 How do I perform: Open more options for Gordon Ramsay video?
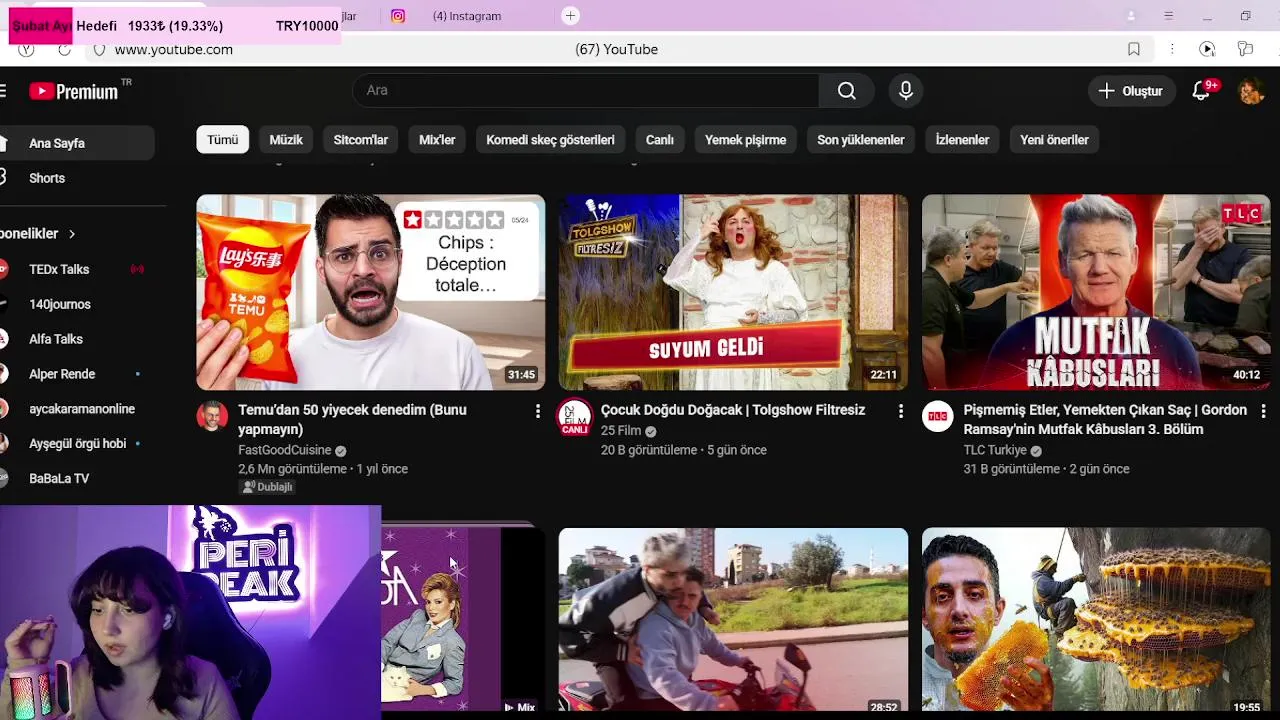tap(1263, 411)
